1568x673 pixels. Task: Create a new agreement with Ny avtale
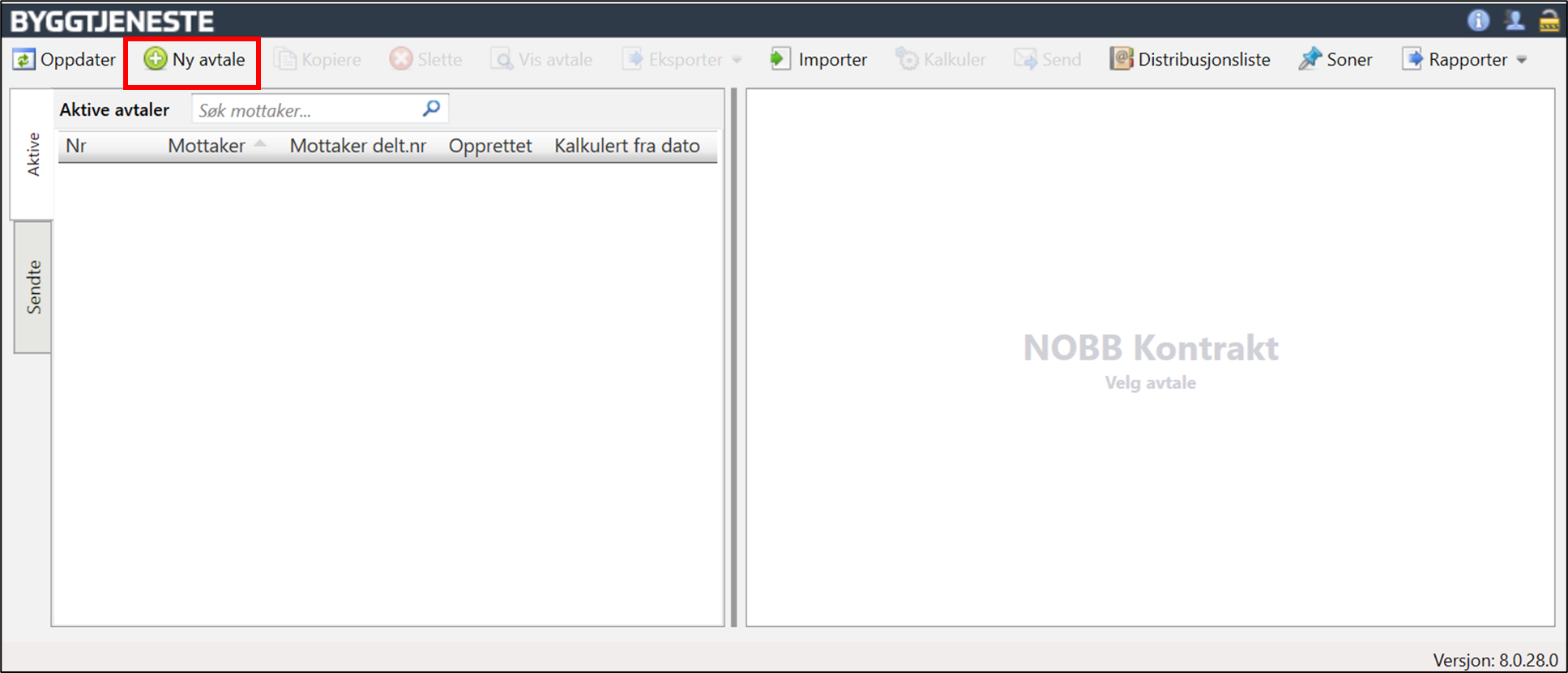point(194,59)
